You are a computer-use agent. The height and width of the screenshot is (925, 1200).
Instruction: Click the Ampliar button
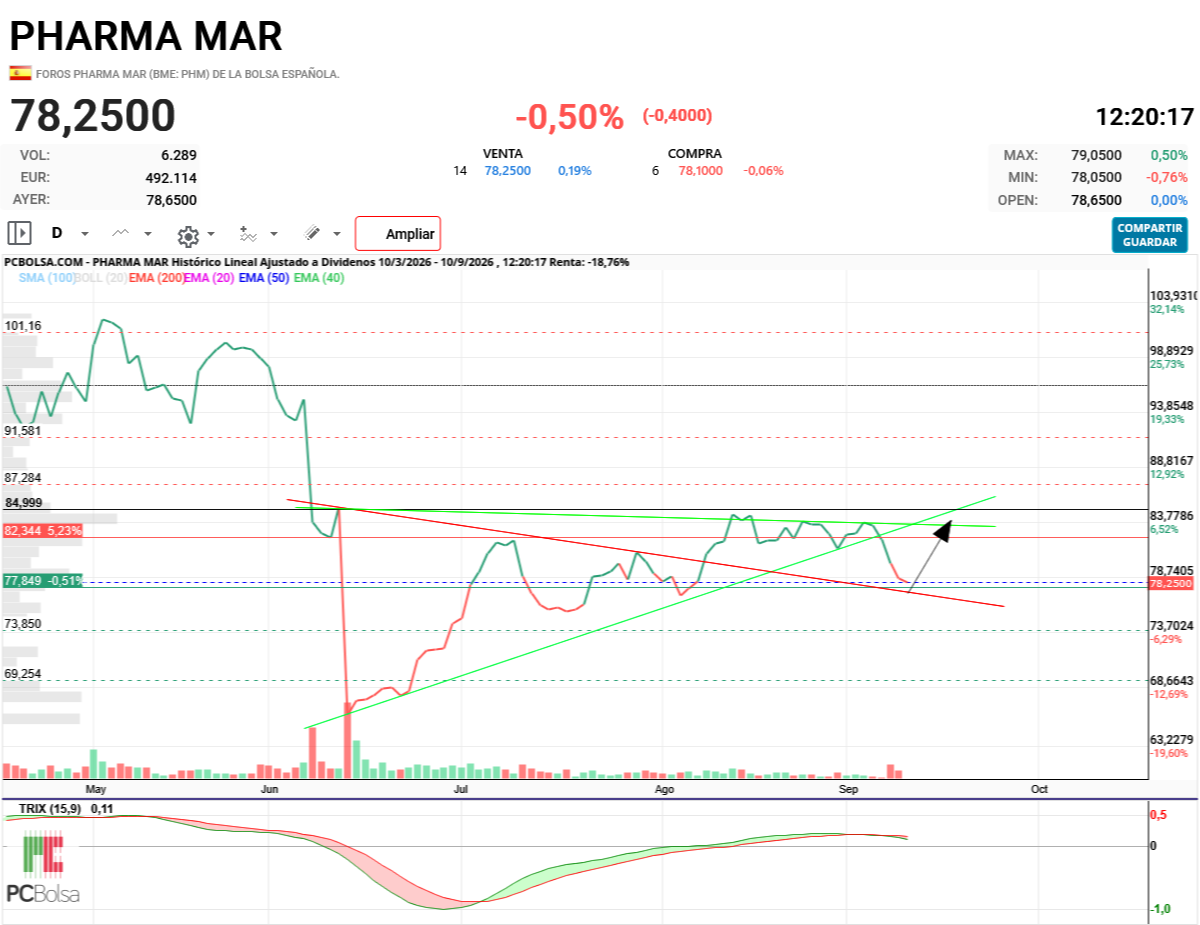coord(398,234)
